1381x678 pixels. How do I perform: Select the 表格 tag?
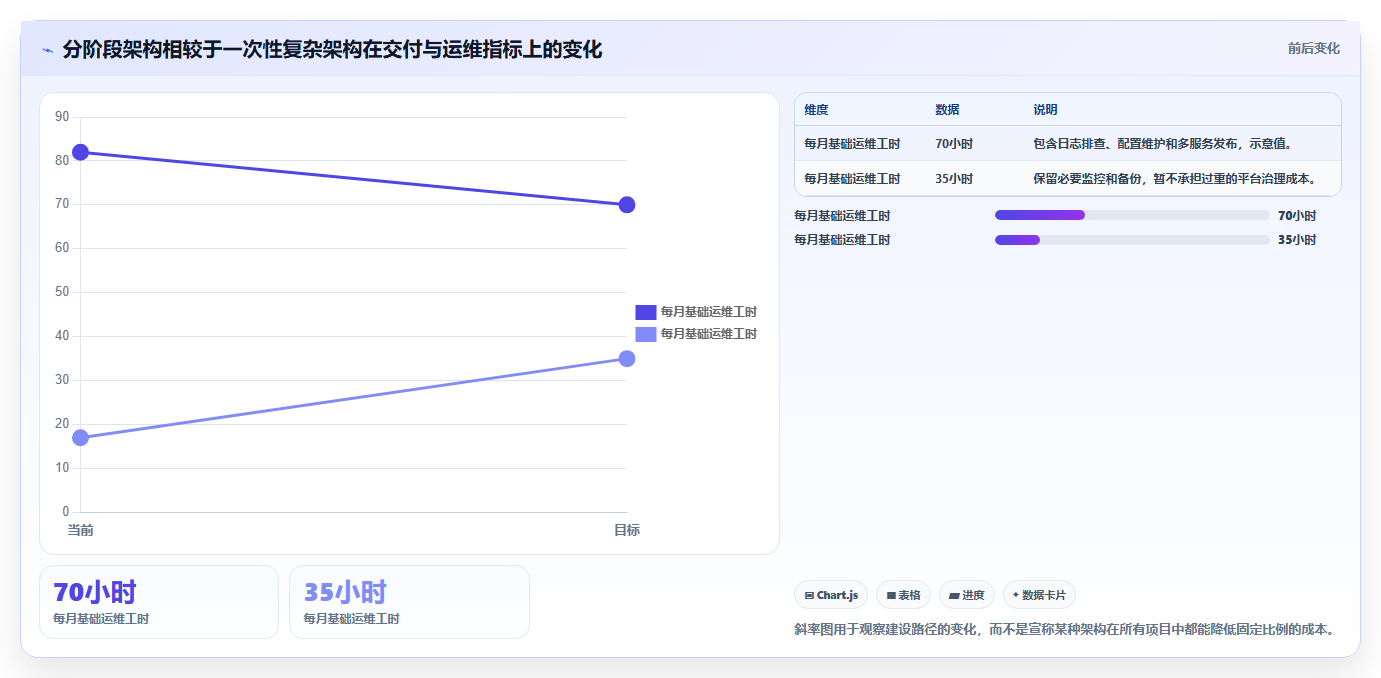903,595
